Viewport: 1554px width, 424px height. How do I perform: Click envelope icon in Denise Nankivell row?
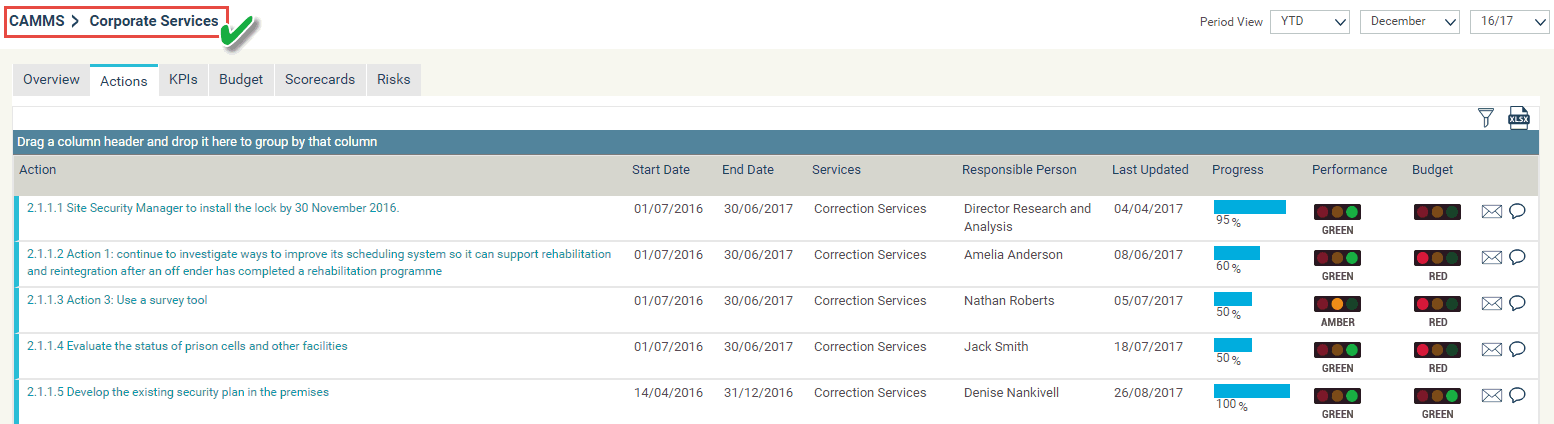1491,395
